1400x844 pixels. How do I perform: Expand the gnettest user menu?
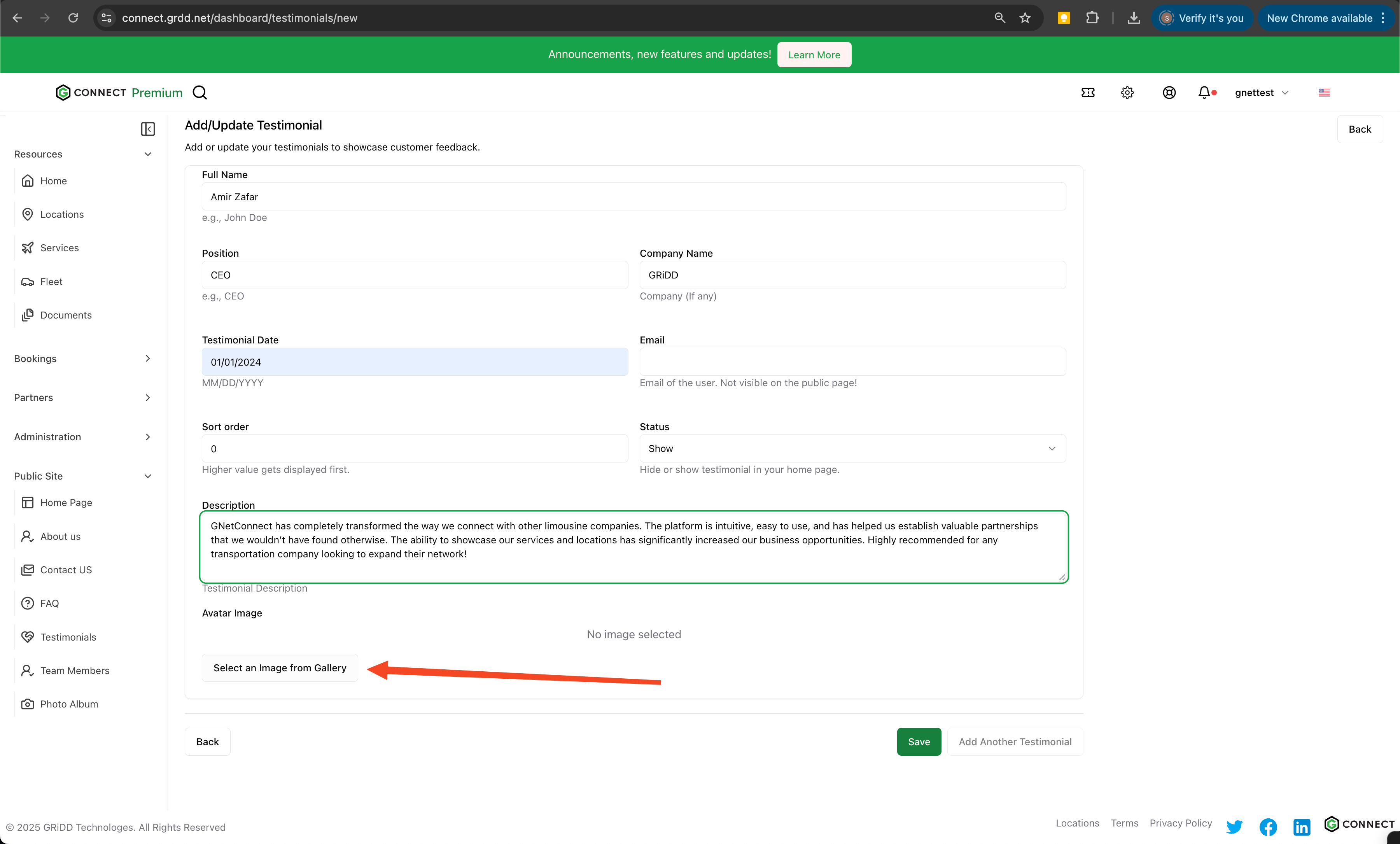(1262, 93)
